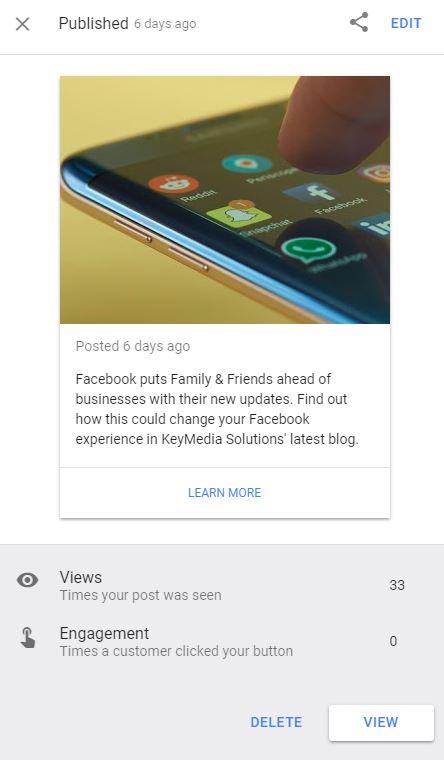This screenshot has height=760, width=444.
Task: Open the smartphone post photo
Action: (225, 200)
